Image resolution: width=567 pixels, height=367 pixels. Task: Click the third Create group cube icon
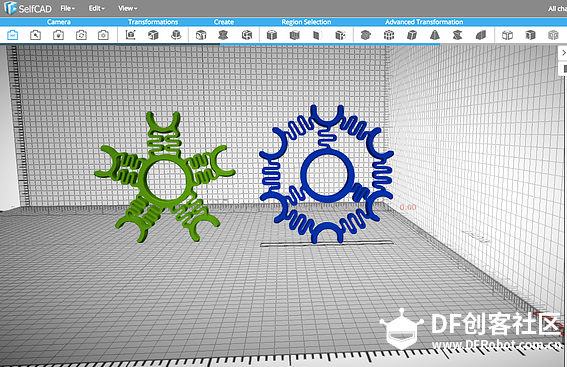pos(247,35)
